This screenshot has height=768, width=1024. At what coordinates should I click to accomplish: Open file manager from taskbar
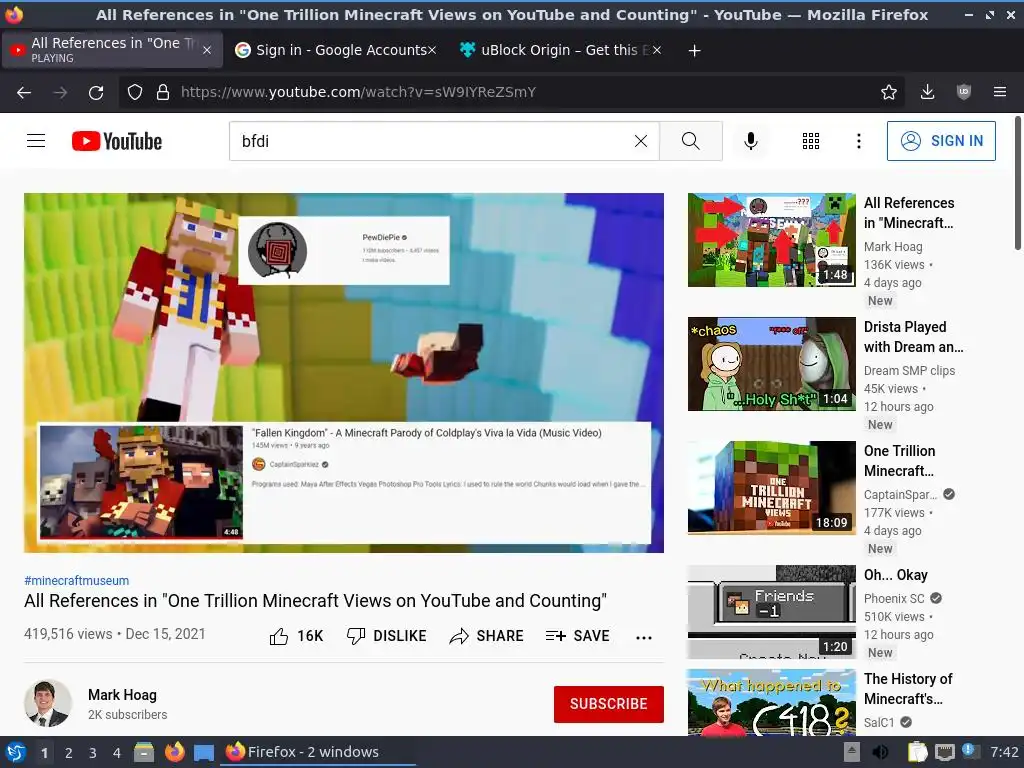[144, 752]
